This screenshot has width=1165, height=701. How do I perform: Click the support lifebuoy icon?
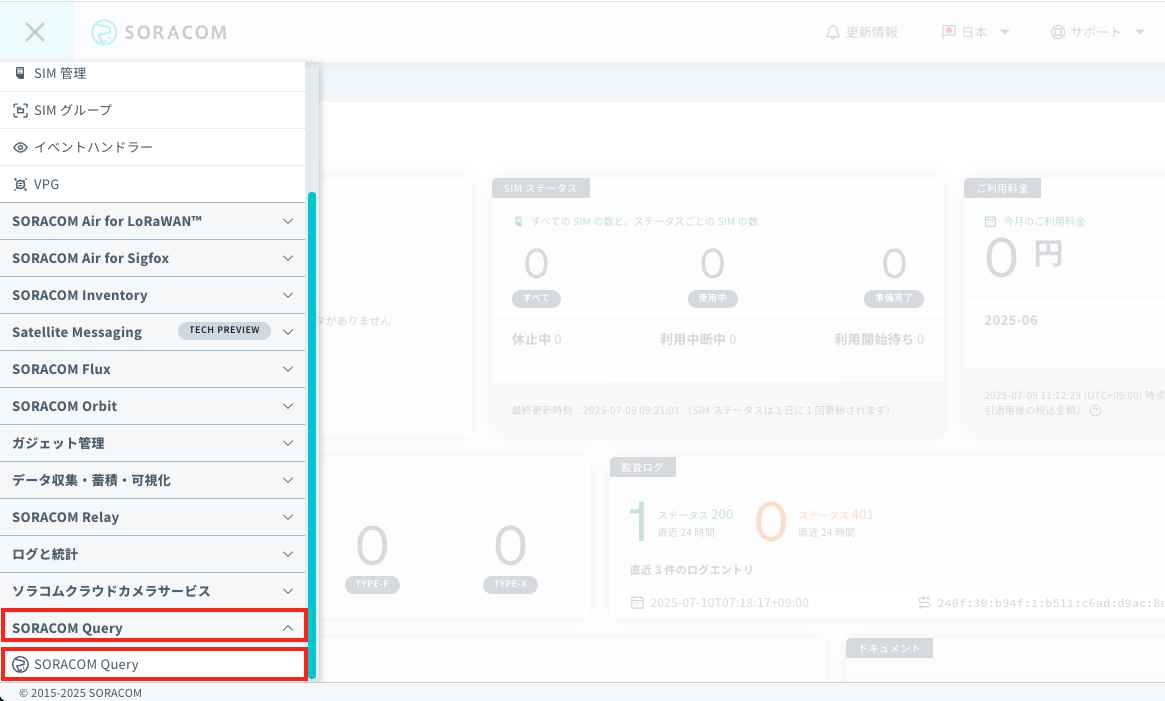click(1058, 32)
